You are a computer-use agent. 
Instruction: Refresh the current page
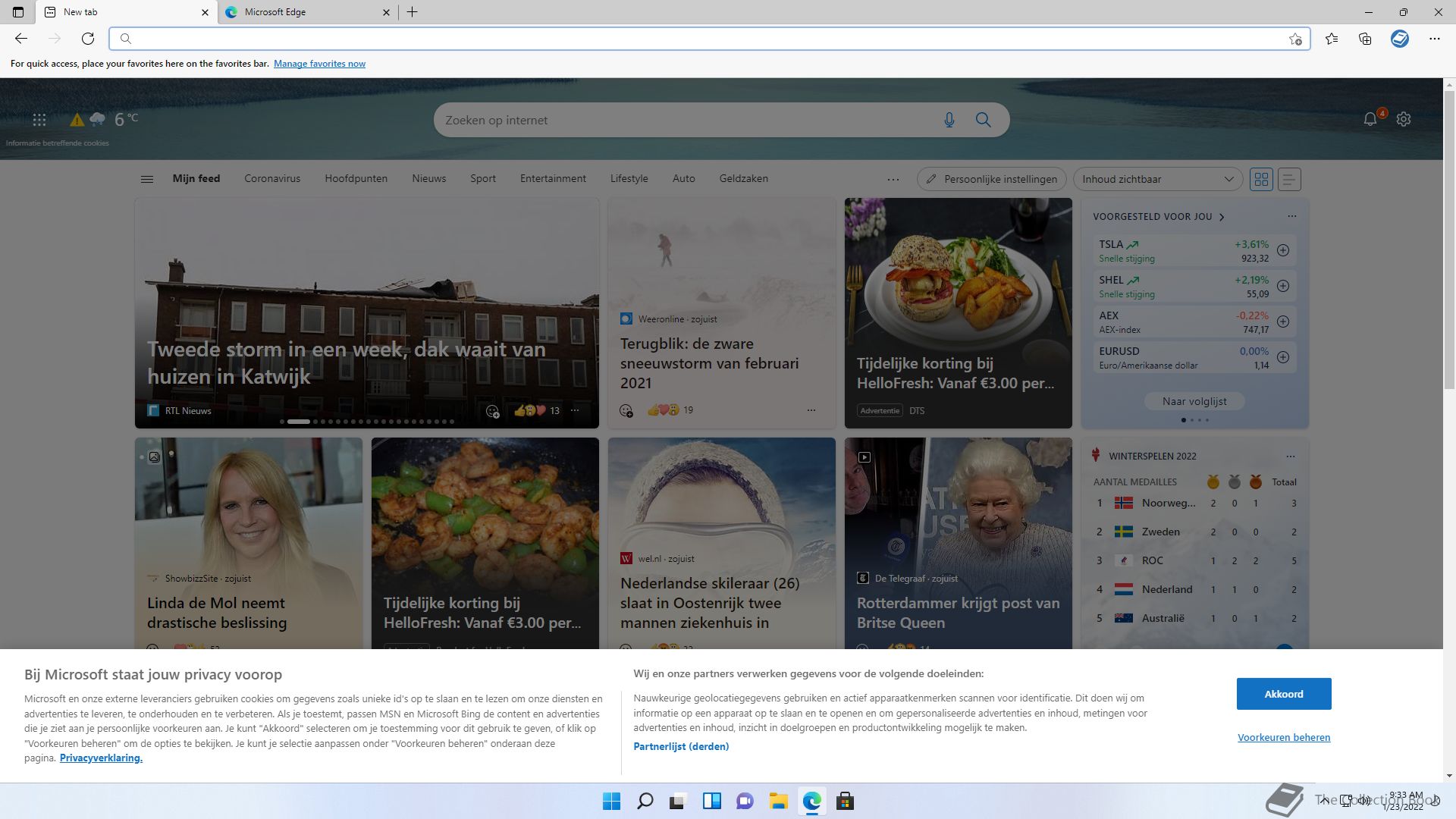pos(88,39)
